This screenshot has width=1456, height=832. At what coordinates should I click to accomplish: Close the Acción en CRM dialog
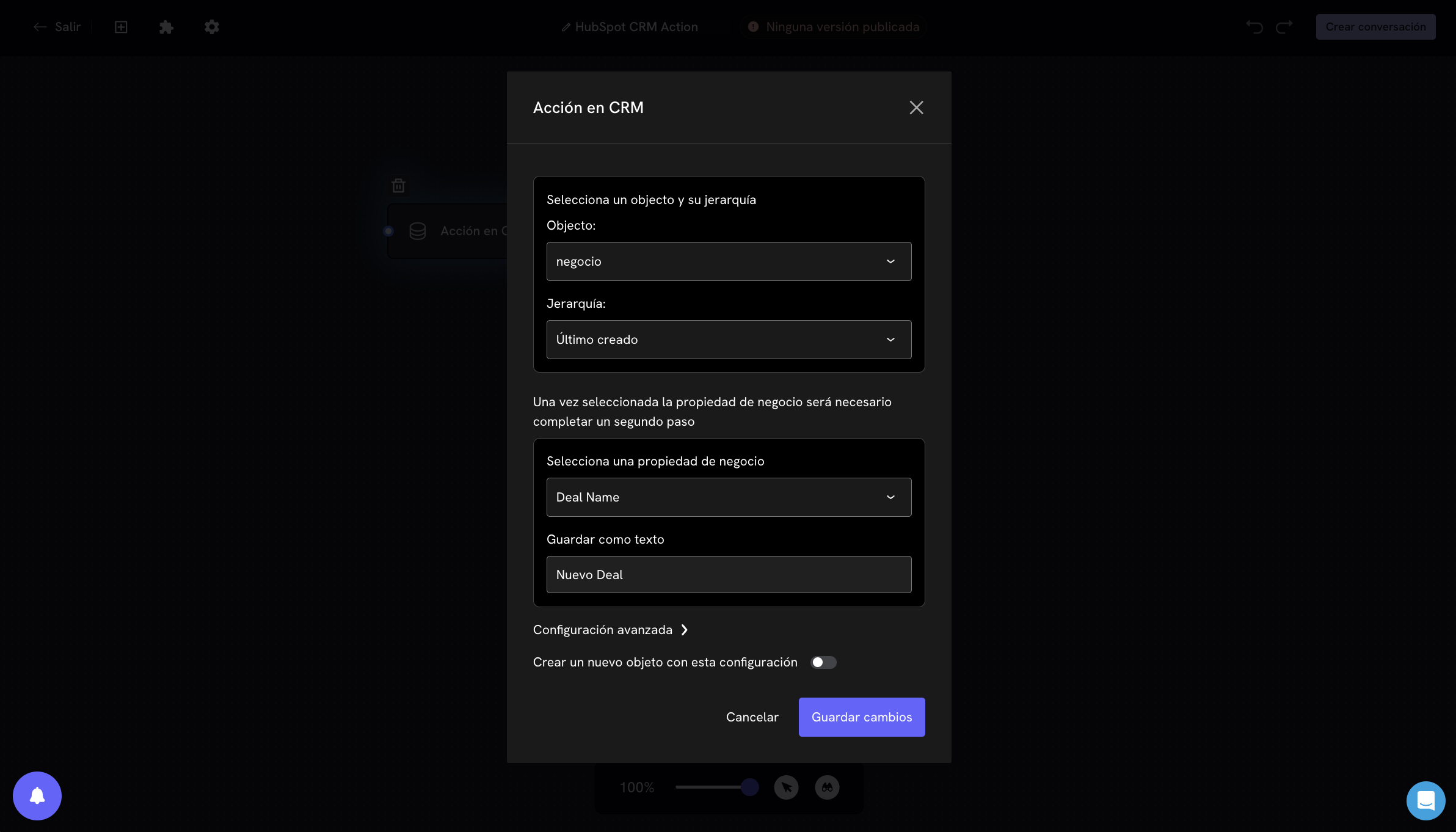tap(916, 108)
